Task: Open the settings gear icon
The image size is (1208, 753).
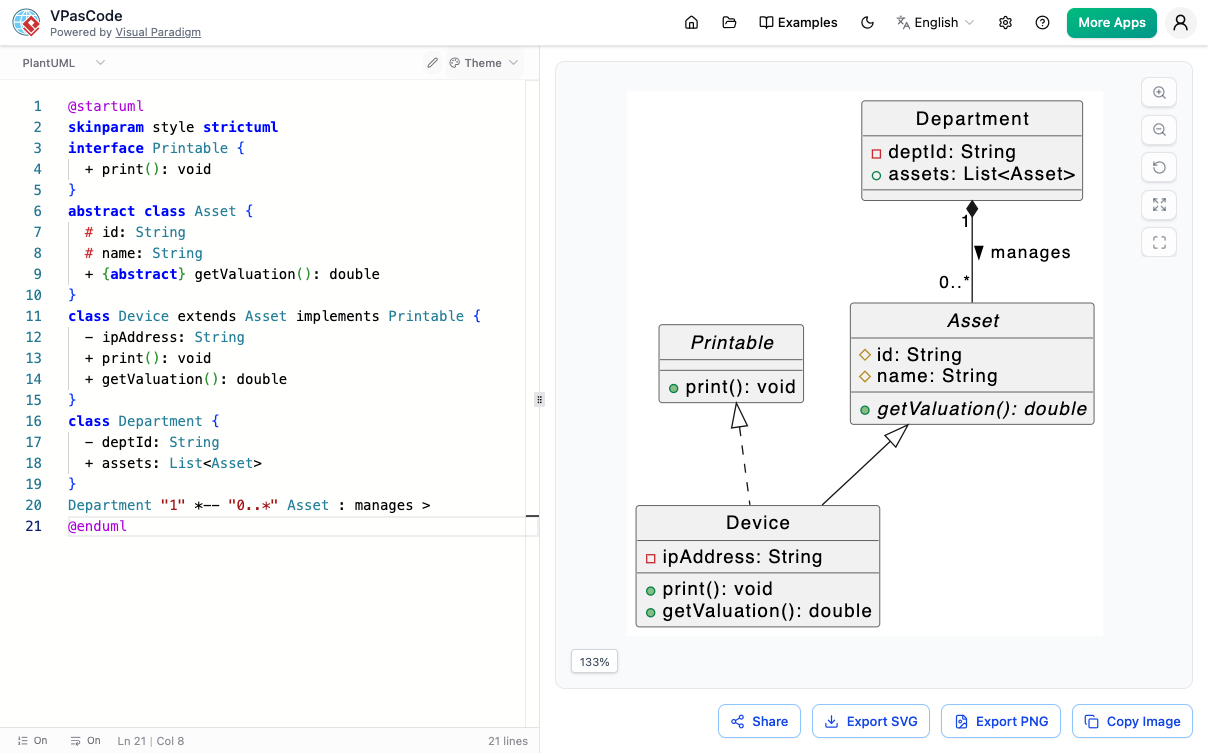Action: [1005, 22]
